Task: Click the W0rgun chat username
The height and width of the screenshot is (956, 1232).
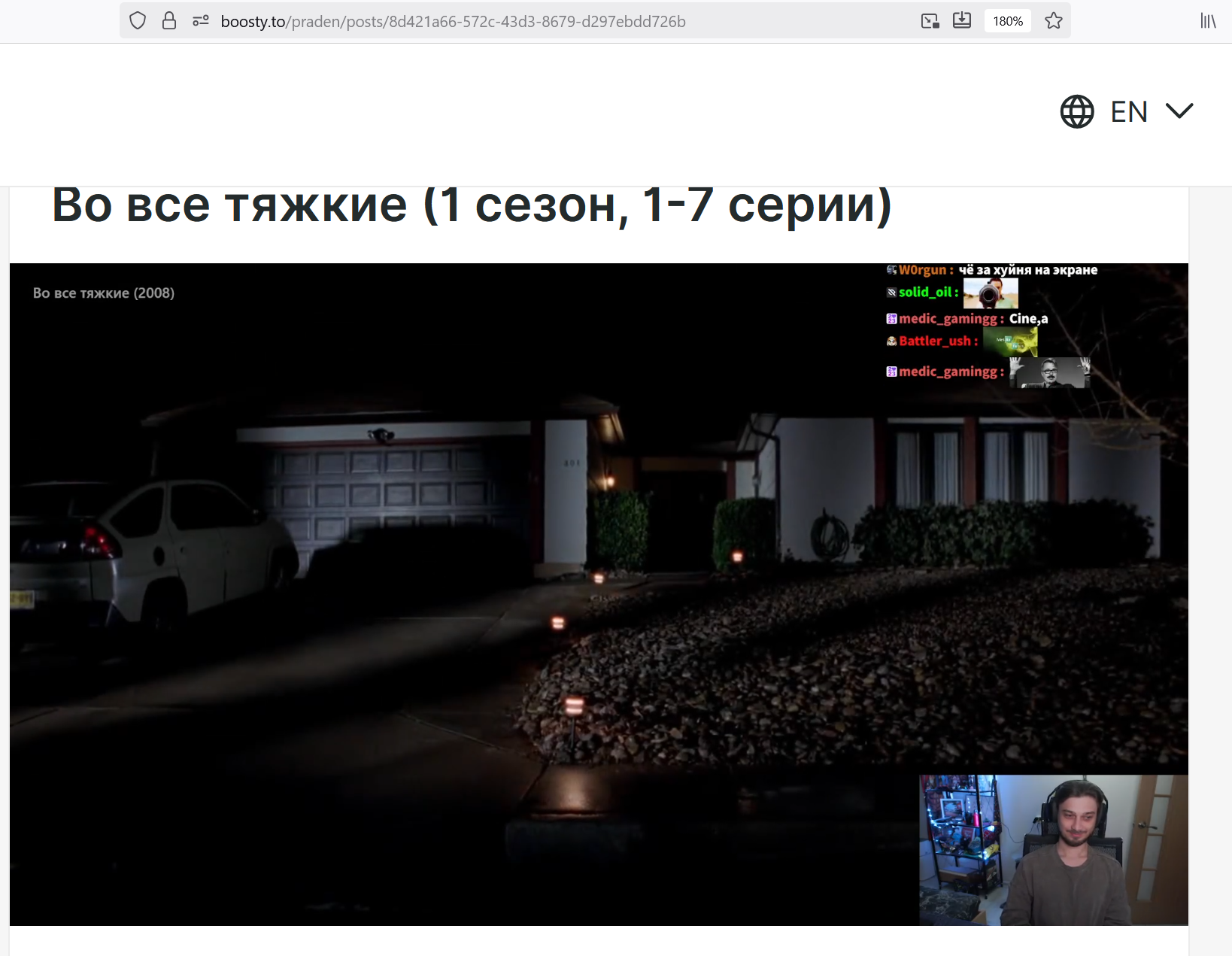Action: click(922, 270)
